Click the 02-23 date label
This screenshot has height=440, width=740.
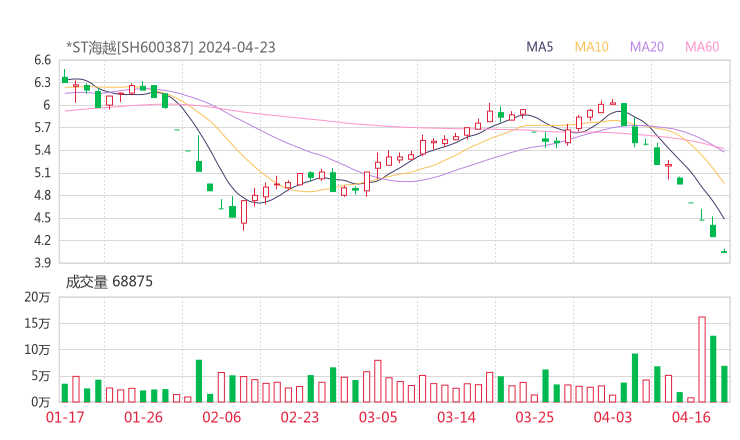click(x=300, y=417)
